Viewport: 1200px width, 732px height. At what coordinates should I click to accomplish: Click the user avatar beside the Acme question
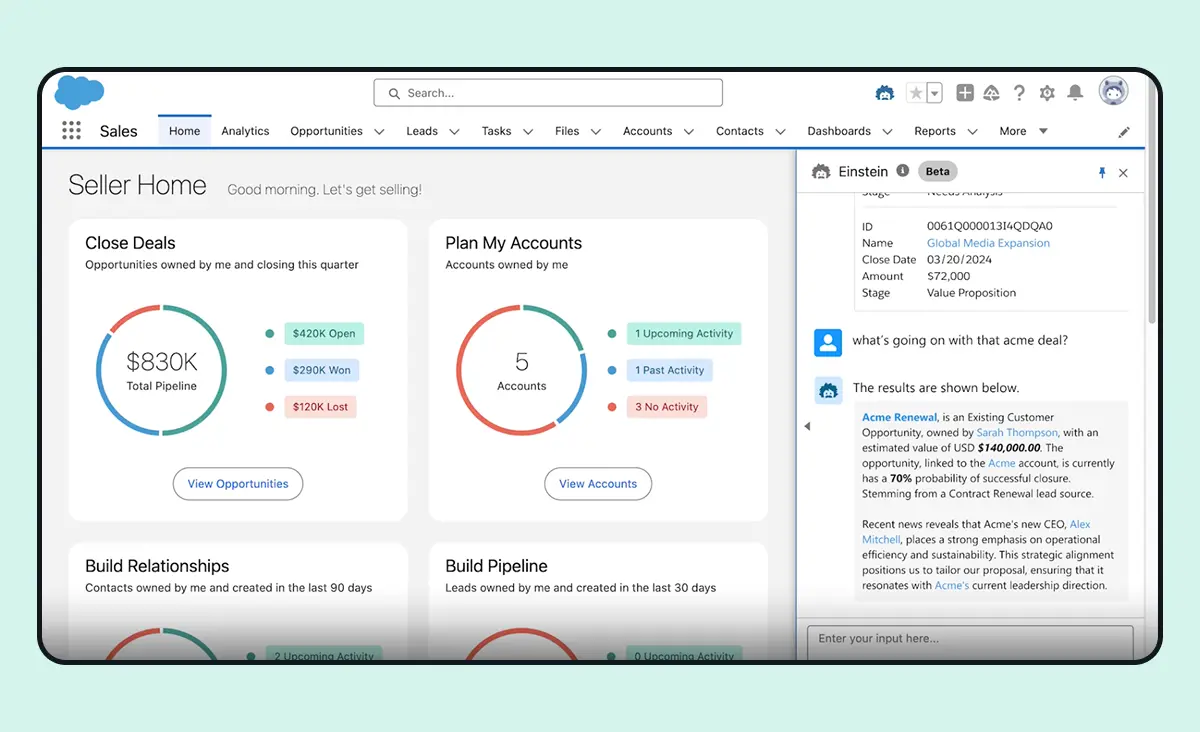[x=828, y=342]
